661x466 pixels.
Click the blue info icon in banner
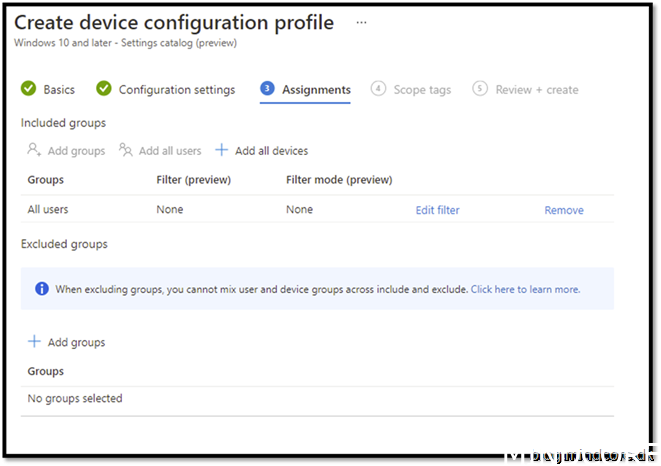click(42, 289)
